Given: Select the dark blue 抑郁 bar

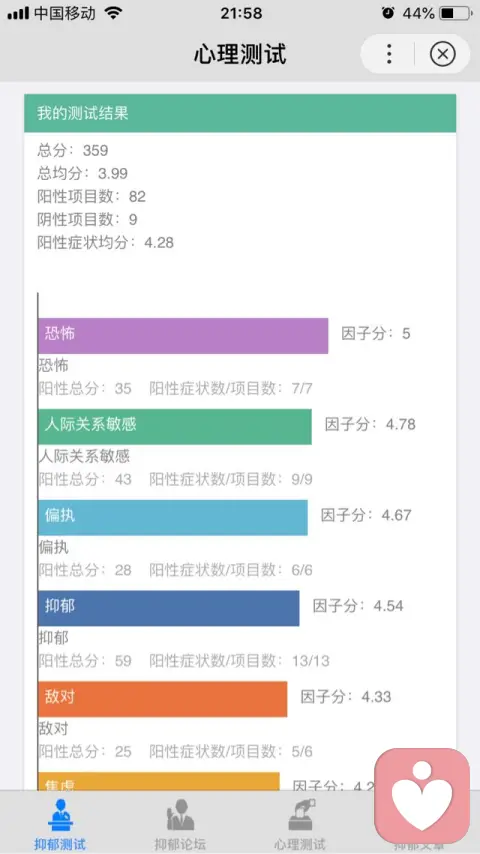Looking at the screenshot, I should (x=169, y=608).
